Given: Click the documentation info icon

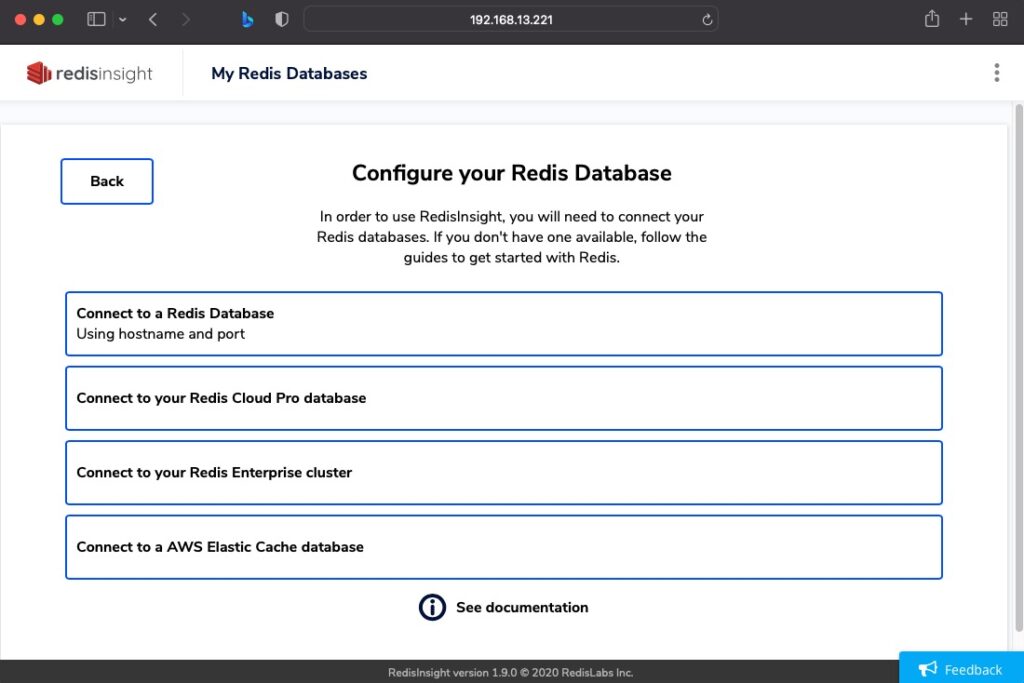Looking at the screenshot, I should tap(432, 607).
